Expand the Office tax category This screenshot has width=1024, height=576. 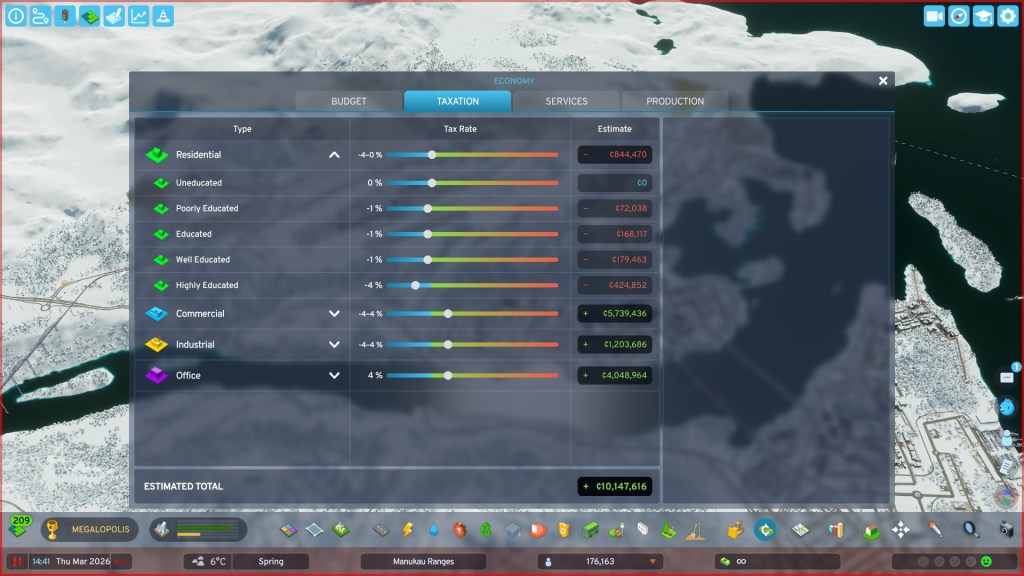point(334,376)
